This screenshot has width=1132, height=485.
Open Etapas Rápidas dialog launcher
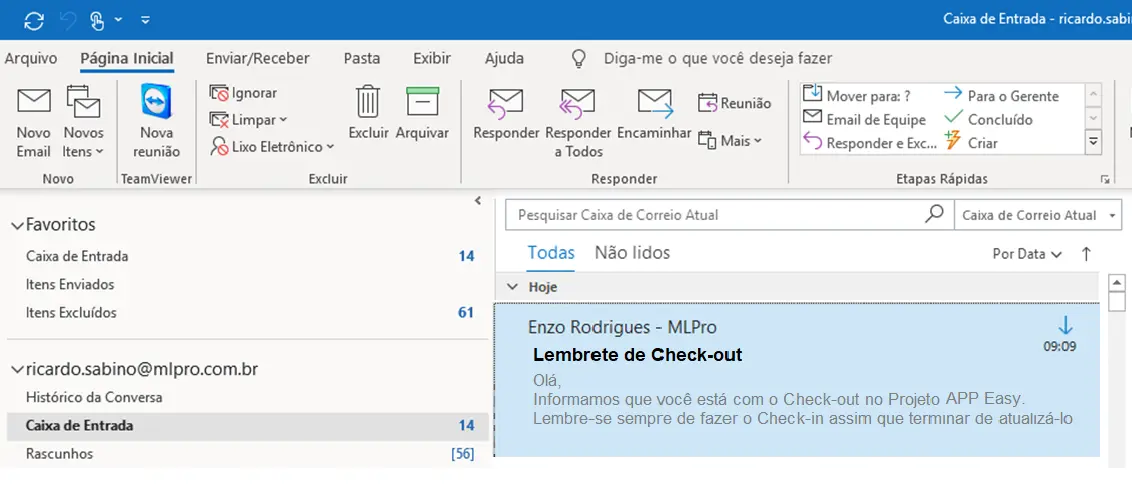pos(1104,179)
